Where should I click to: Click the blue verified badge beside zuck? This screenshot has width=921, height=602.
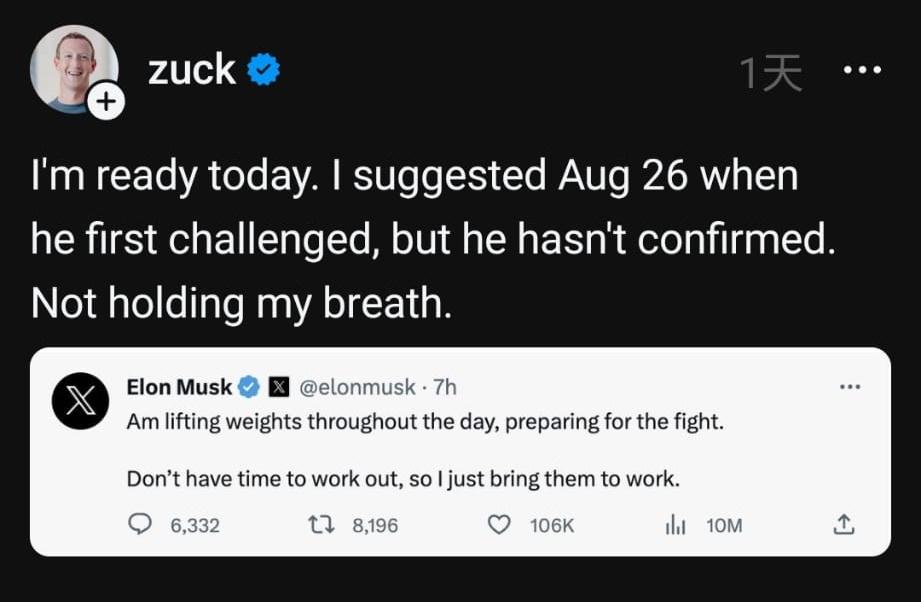(263, 70)
